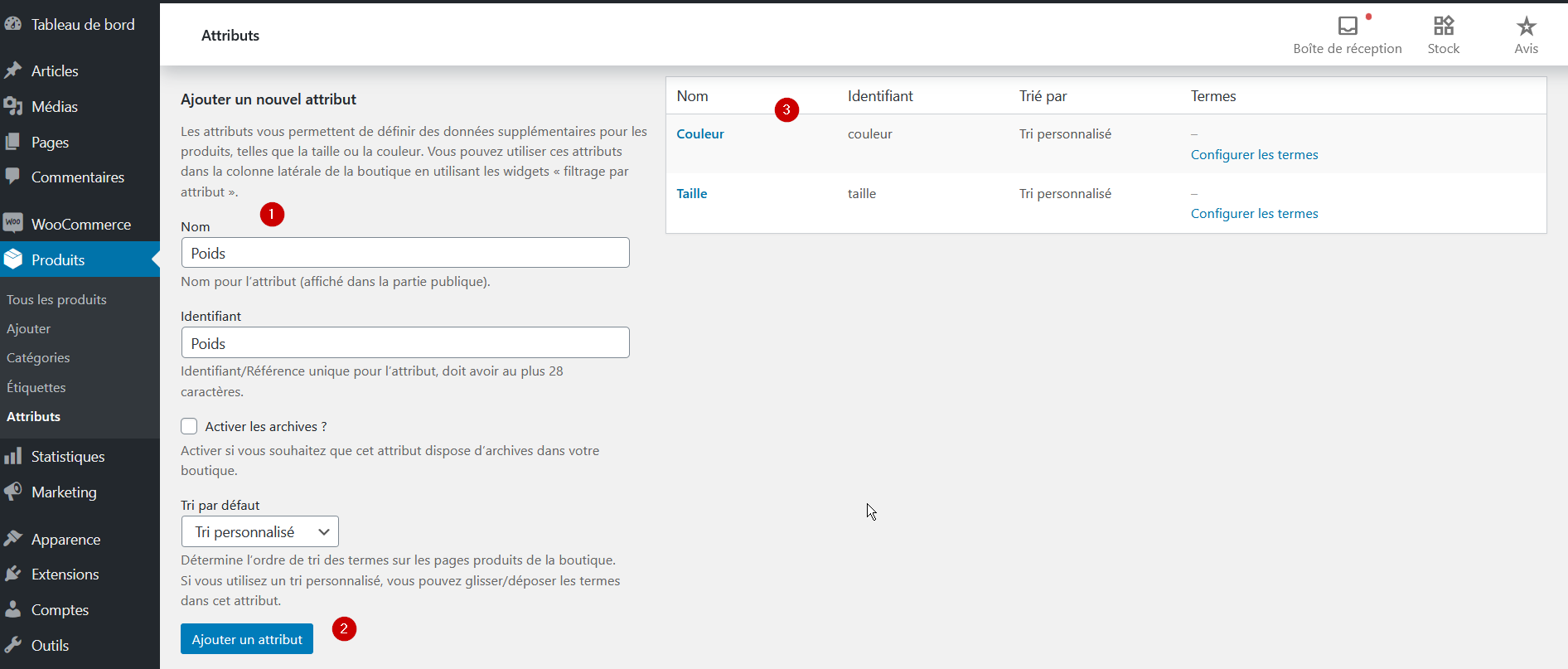This screenshot has width=1568, height=669.
Task: Open the Boîte de réception inbox icon
Action: tap(1348, 26)
